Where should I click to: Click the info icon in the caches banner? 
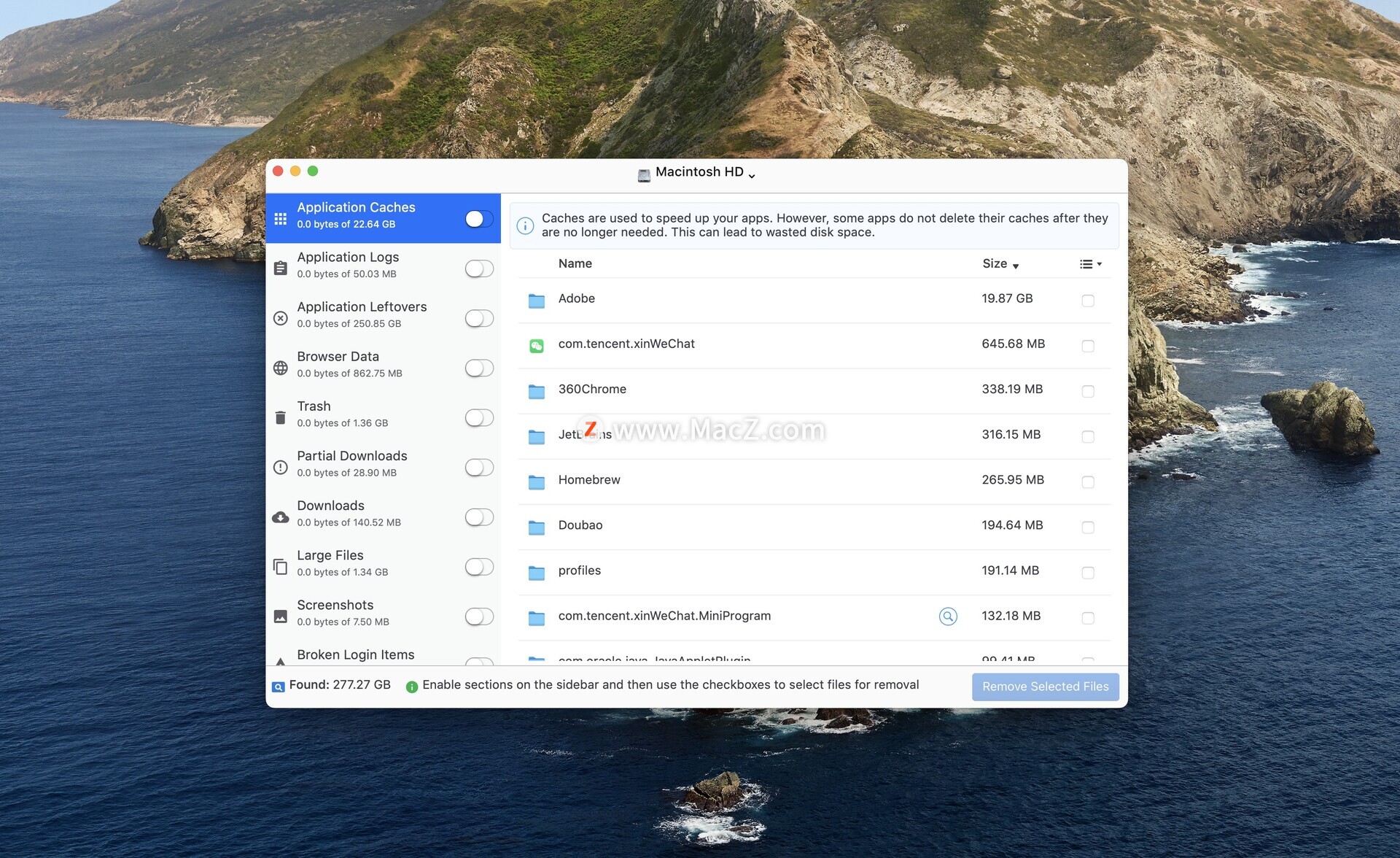pyautogui.click(x=525, y=225)
